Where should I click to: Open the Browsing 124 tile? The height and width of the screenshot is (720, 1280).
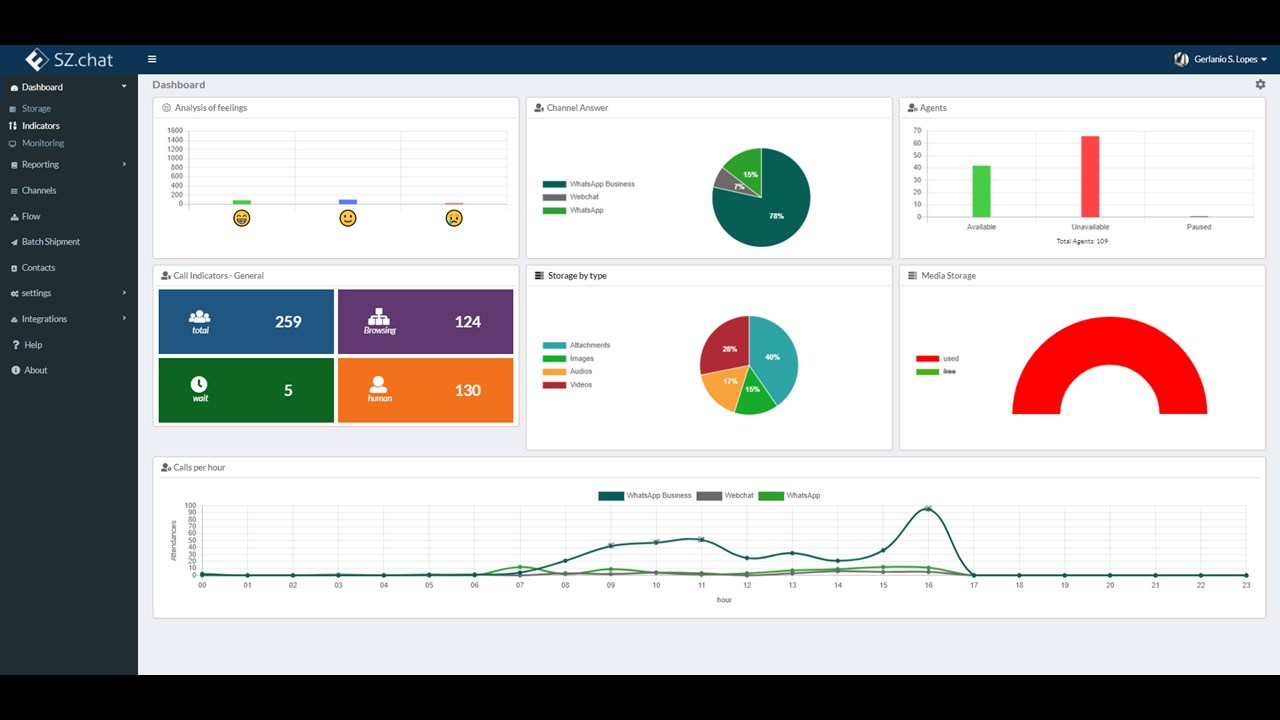426,322
